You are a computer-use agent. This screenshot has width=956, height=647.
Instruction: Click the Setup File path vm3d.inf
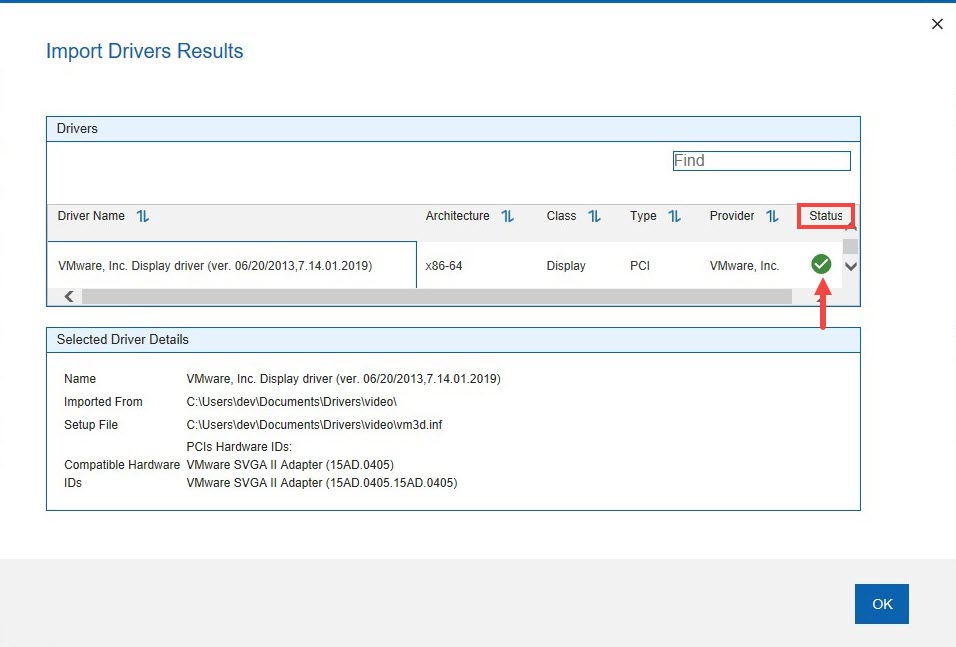[x=314, y=424]
